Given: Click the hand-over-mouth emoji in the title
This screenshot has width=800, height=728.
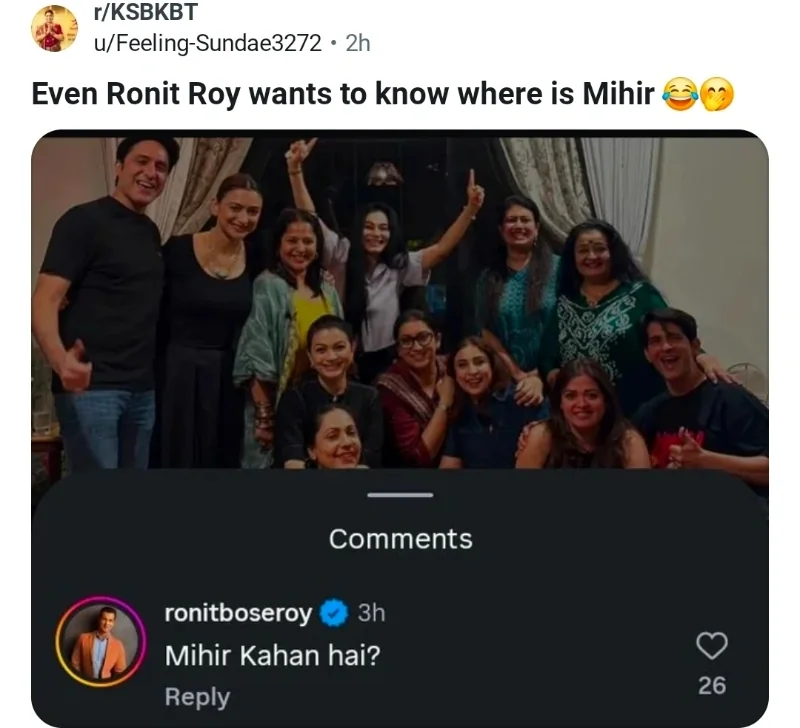Looking at the screenshot, I should point(717,95).
